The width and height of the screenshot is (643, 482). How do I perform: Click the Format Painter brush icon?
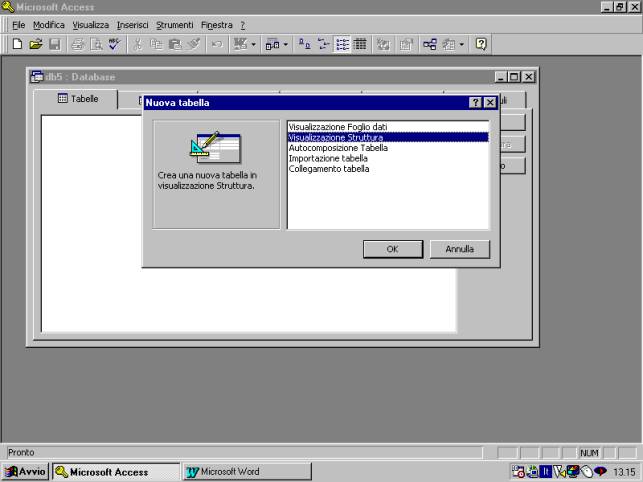click(194, 44)
